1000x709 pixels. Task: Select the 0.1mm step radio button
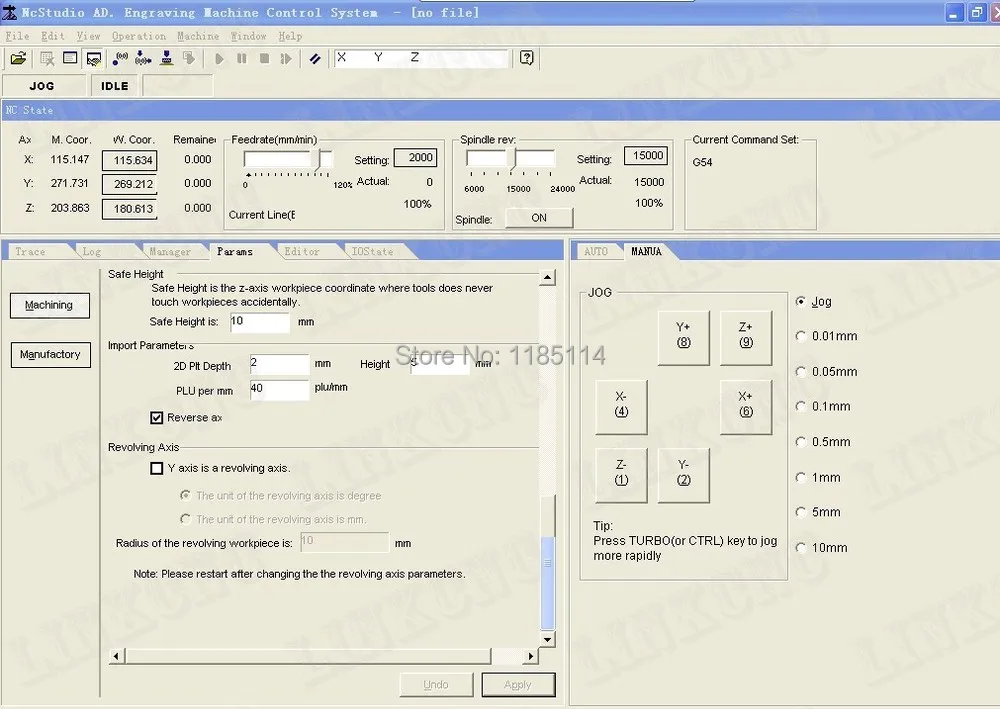[x=801, y=406]
